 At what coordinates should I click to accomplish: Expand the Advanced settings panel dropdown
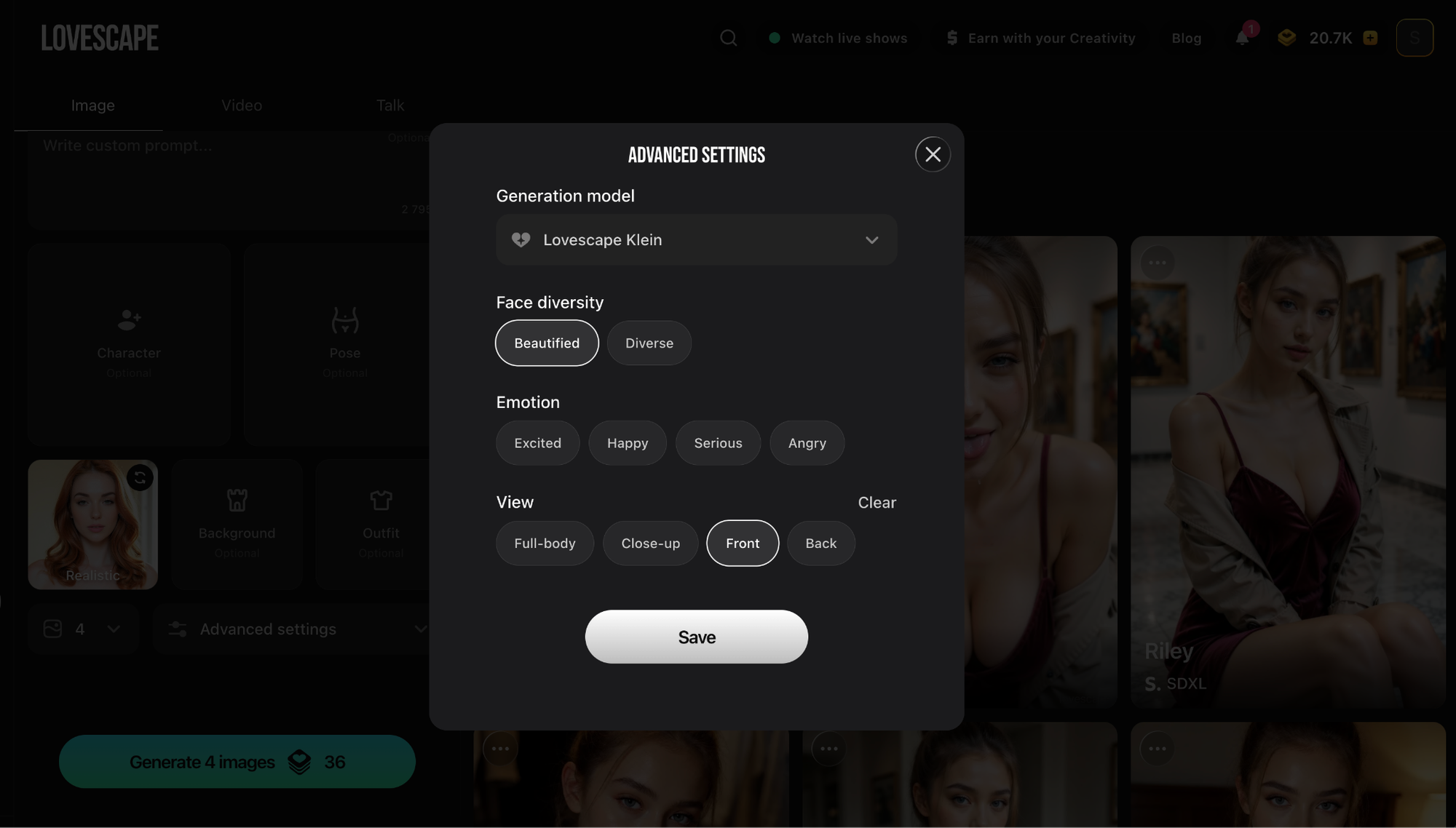click(x=291, y=629)
